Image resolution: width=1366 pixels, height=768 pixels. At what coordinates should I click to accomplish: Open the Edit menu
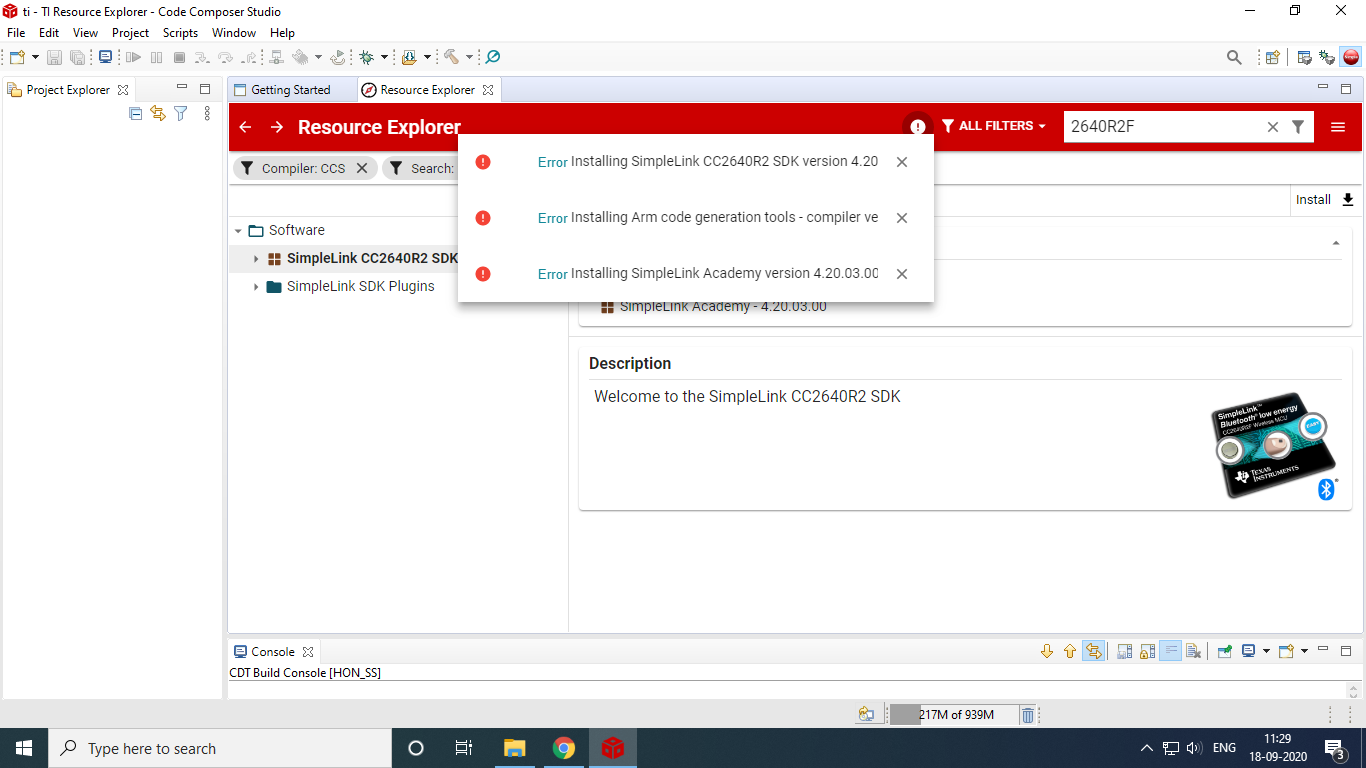tap(49, 33)
